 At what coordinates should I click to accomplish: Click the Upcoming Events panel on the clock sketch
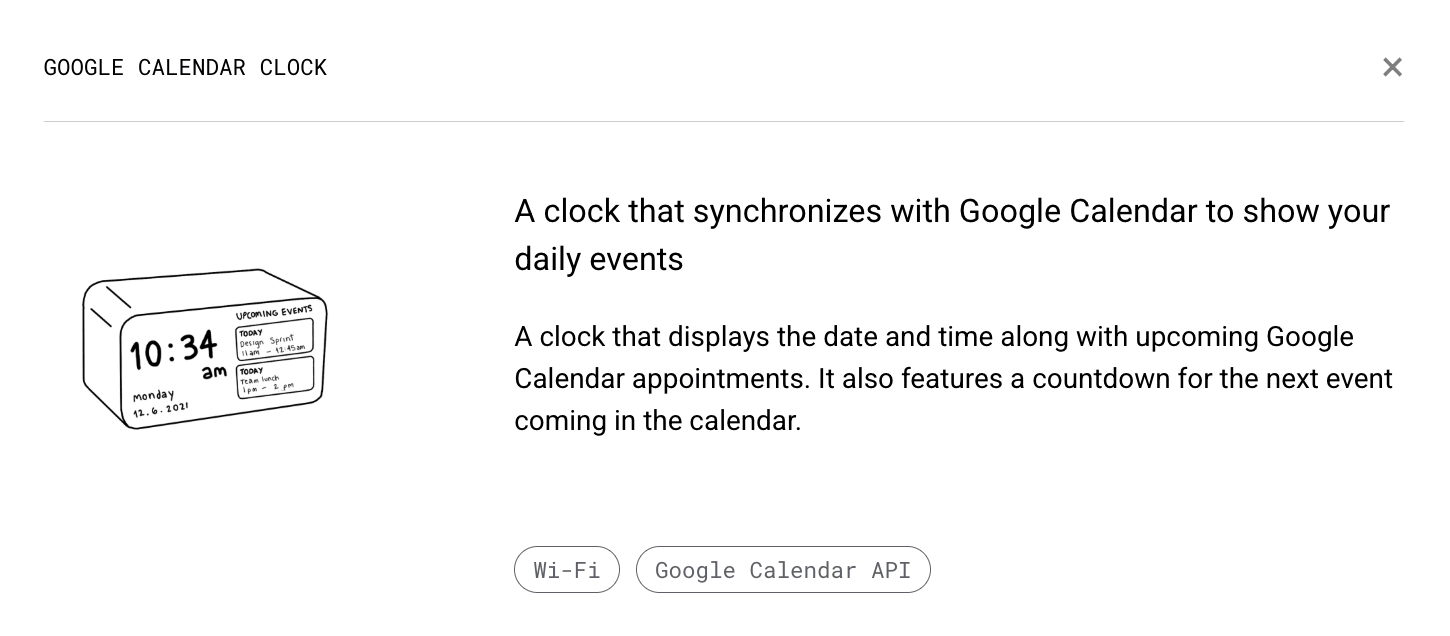point(275,310)
